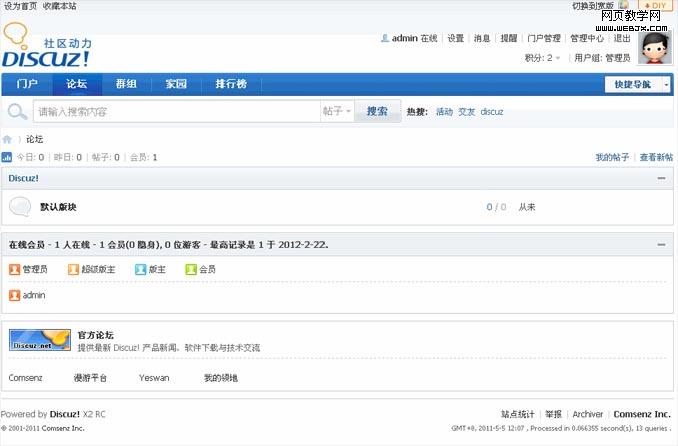Screen dimensions: 678x446
Task: Click the magnifier icon in search bar
Action: [x=18, y=111]
